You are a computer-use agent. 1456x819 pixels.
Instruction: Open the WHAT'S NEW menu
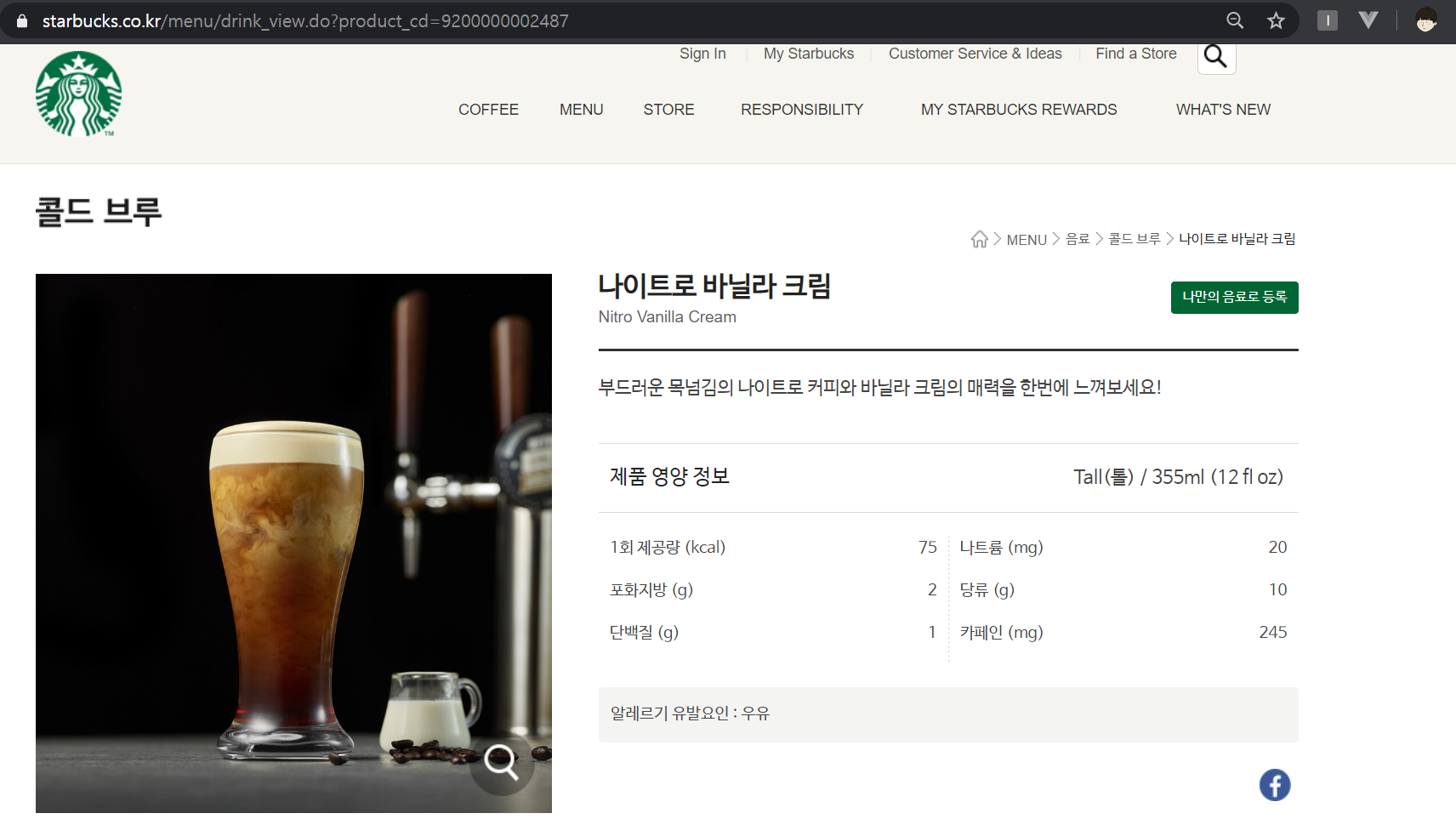[x=1223, y=110]
